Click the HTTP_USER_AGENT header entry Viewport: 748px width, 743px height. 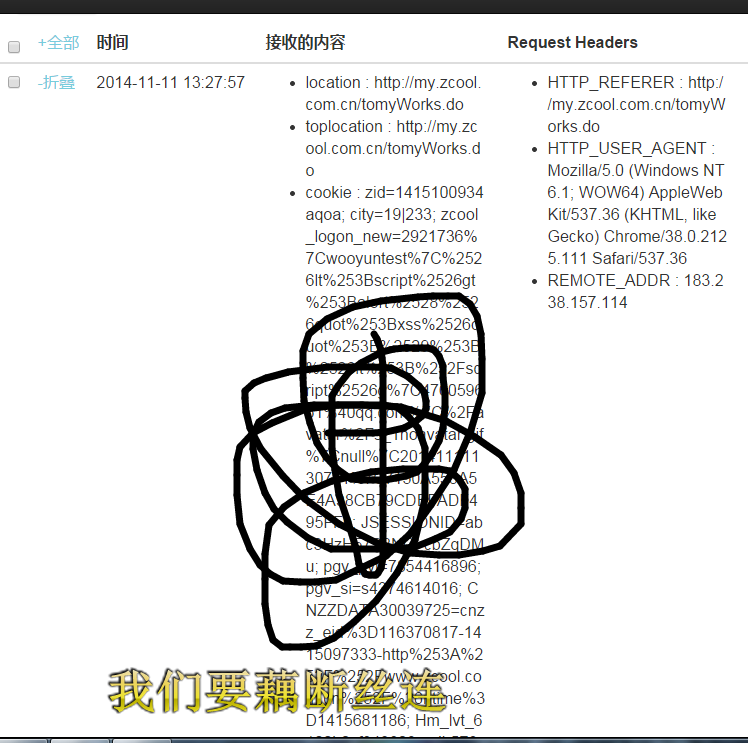click(x=637, y=203)
